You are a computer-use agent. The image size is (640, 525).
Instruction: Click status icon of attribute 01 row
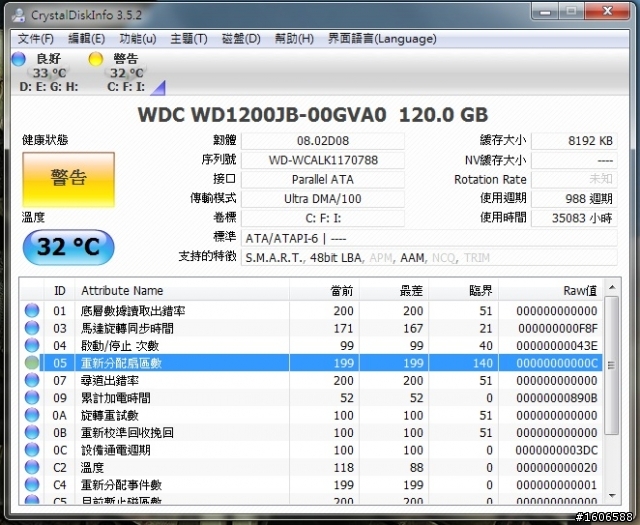(32, 311)
